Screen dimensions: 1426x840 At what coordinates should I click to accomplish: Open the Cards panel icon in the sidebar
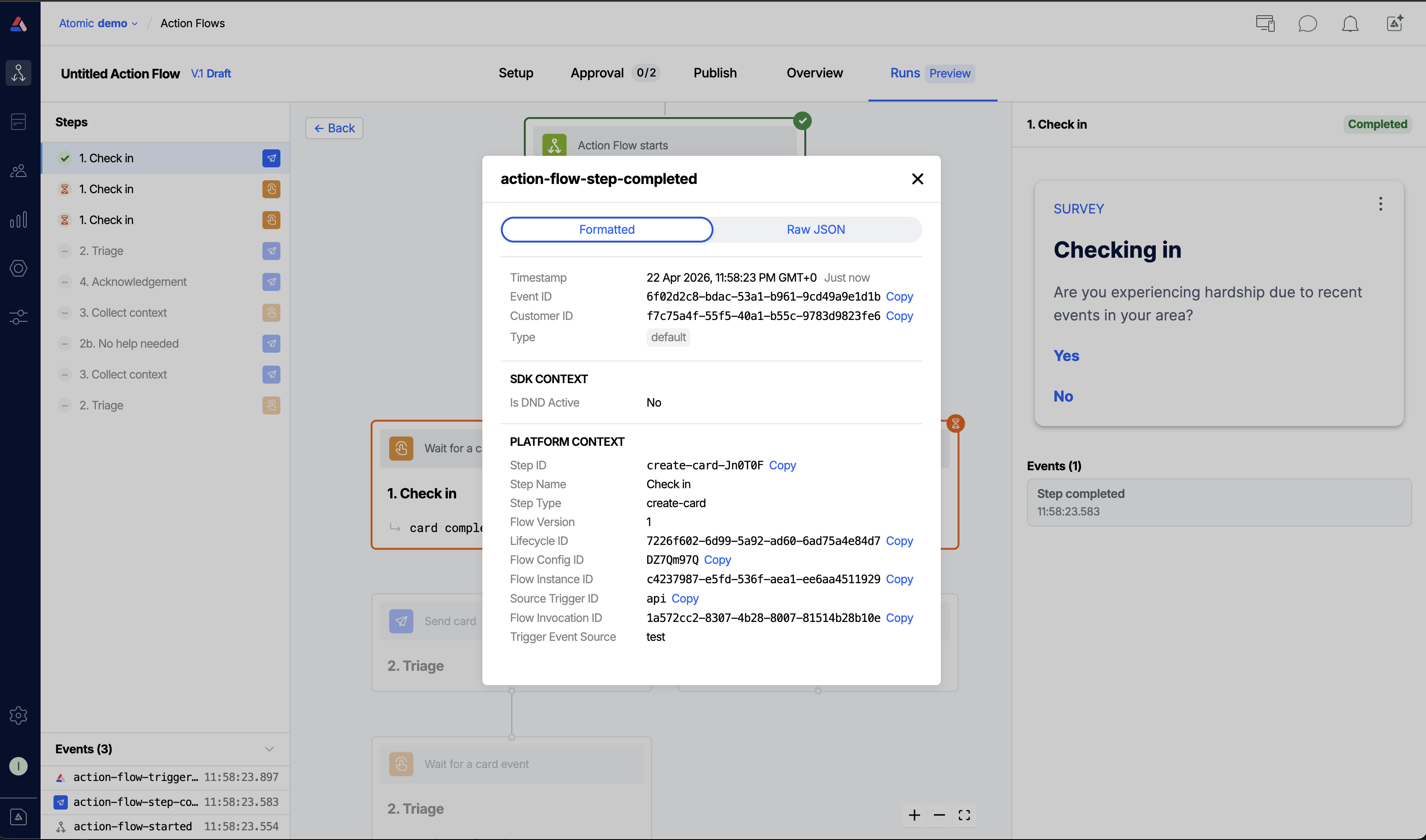click(x=19, y=121)
